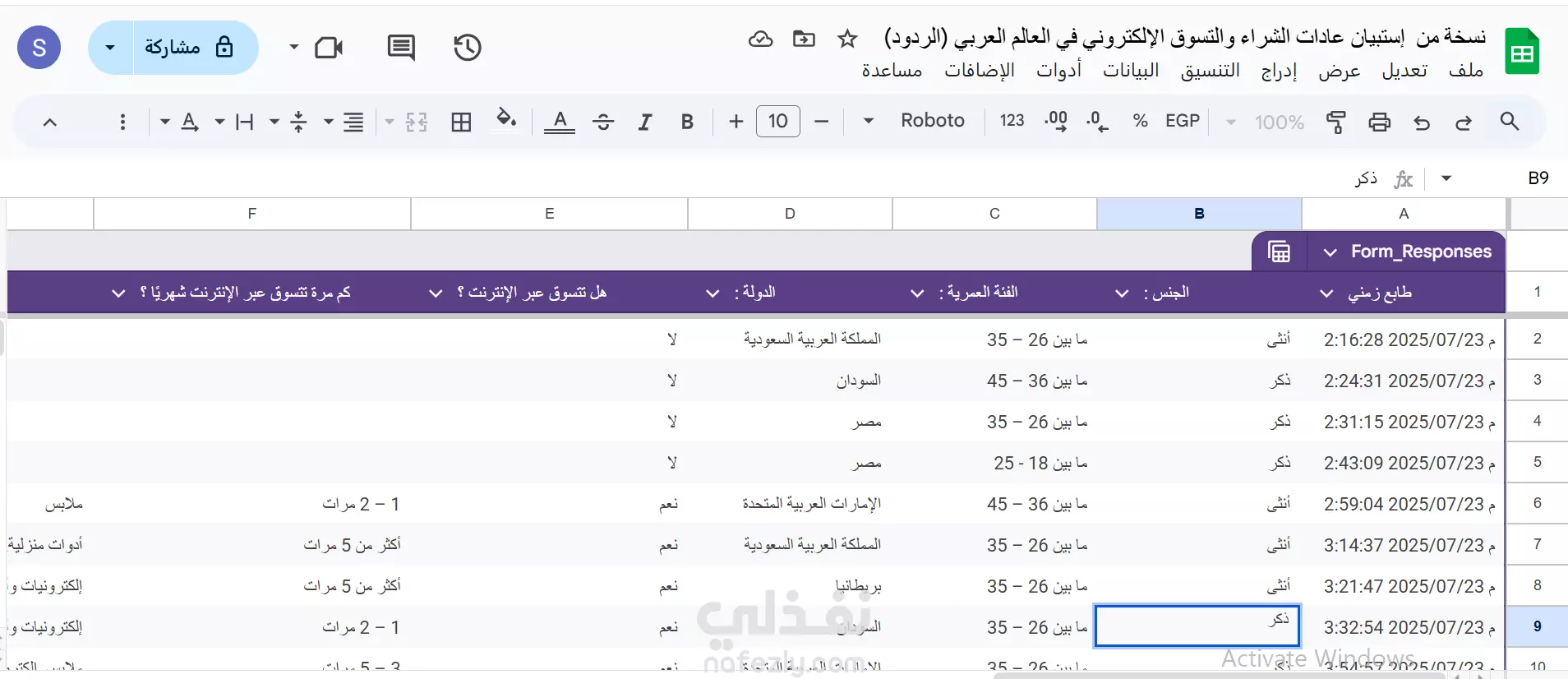The image size is (1568, 679).
Task: Star this spreadsheet document
Action: point(847,39)
